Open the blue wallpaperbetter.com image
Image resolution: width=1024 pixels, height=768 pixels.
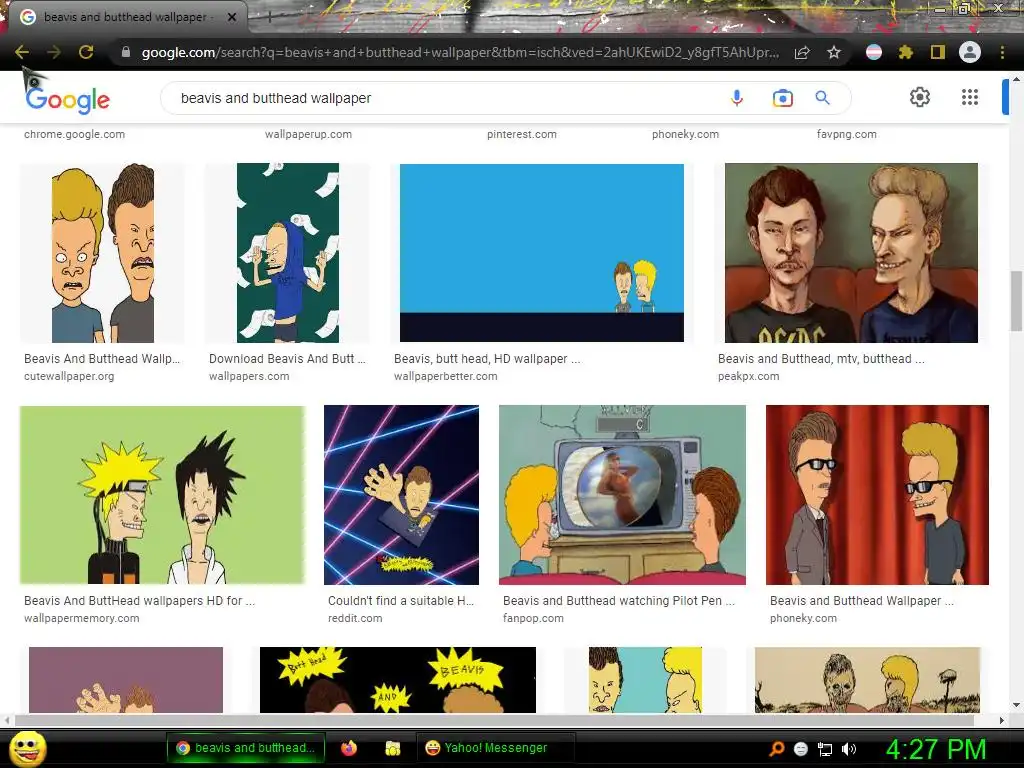tap(541, 253)
